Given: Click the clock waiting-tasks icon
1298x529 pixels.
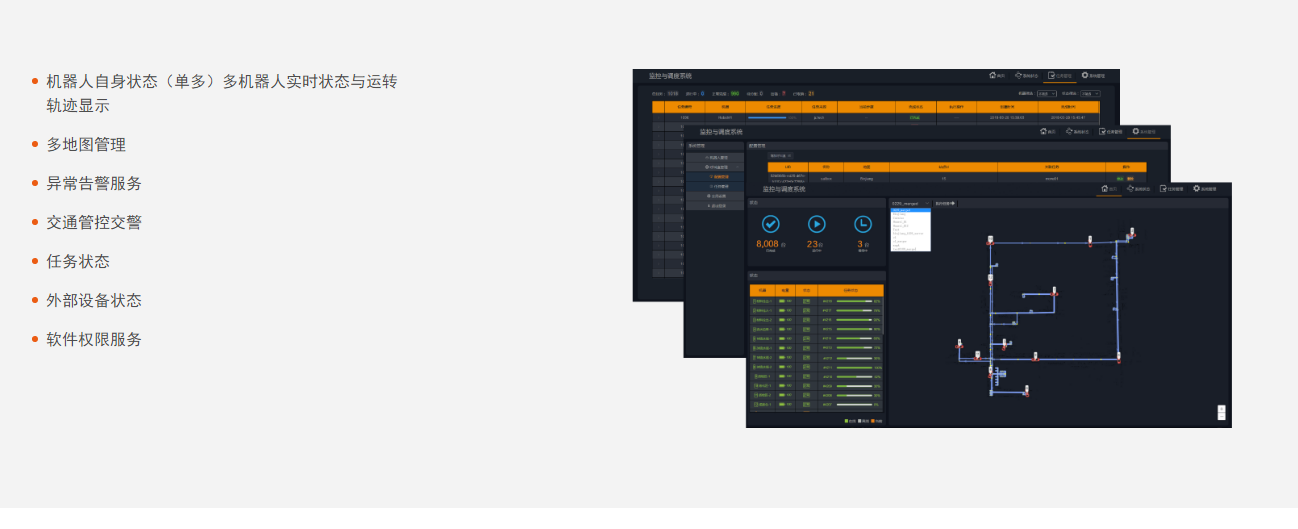Looking at the screenshot, I should click(862, 224).
